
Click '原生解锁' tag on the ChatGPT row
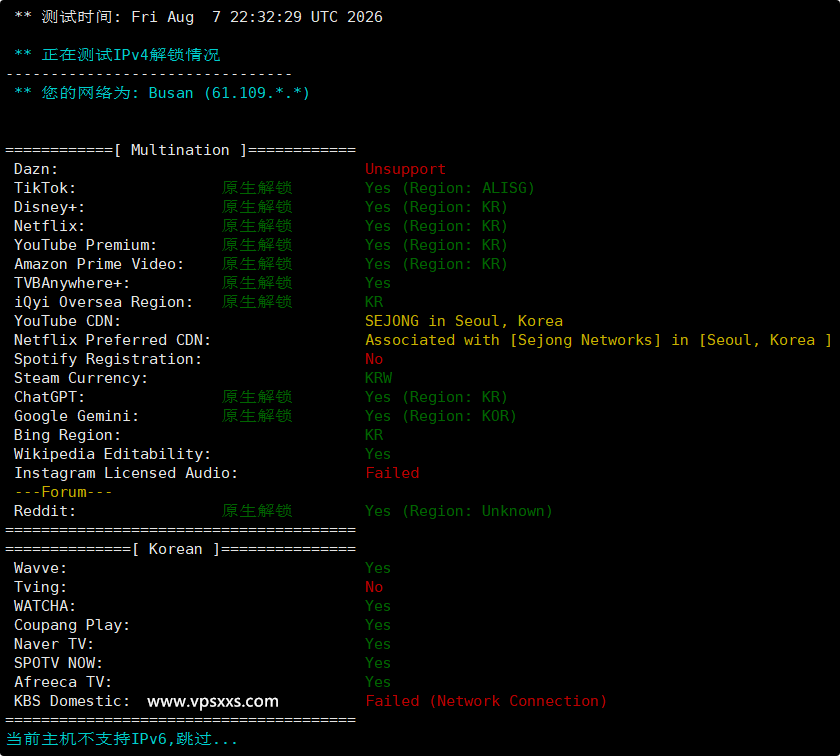pyautogui.click(x=257, y=397)
